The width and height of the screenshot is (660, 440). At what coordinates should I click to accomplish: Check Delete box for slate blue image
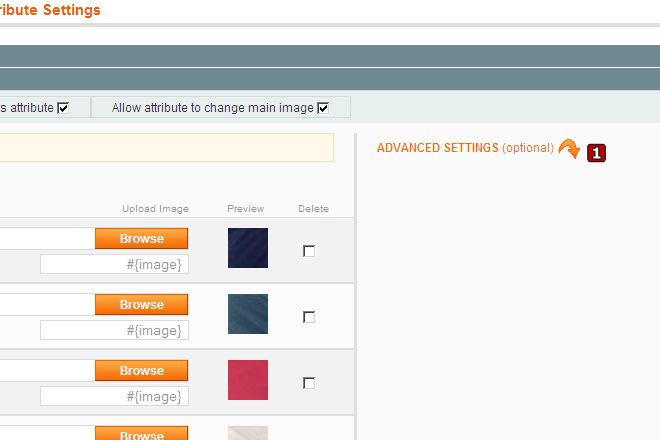tap(309, 317)
